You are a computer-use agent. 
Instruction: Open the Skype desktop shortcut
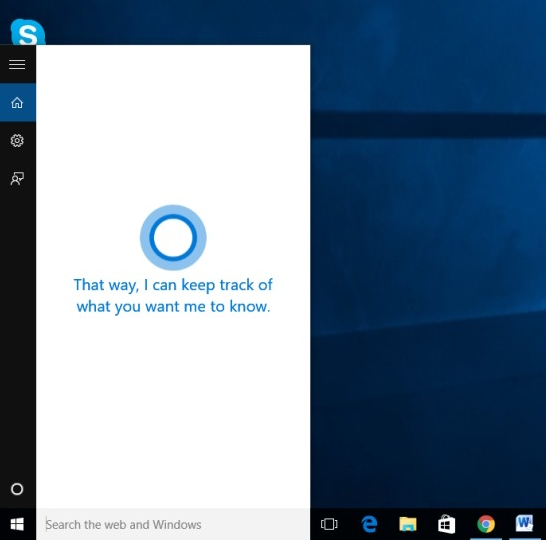tap(28, 32)
